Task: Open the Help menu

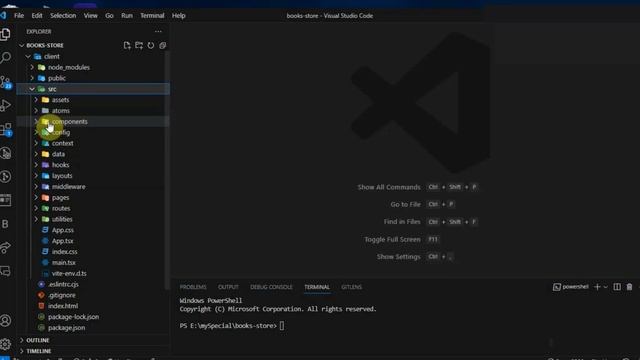Action: pos(178,16)
